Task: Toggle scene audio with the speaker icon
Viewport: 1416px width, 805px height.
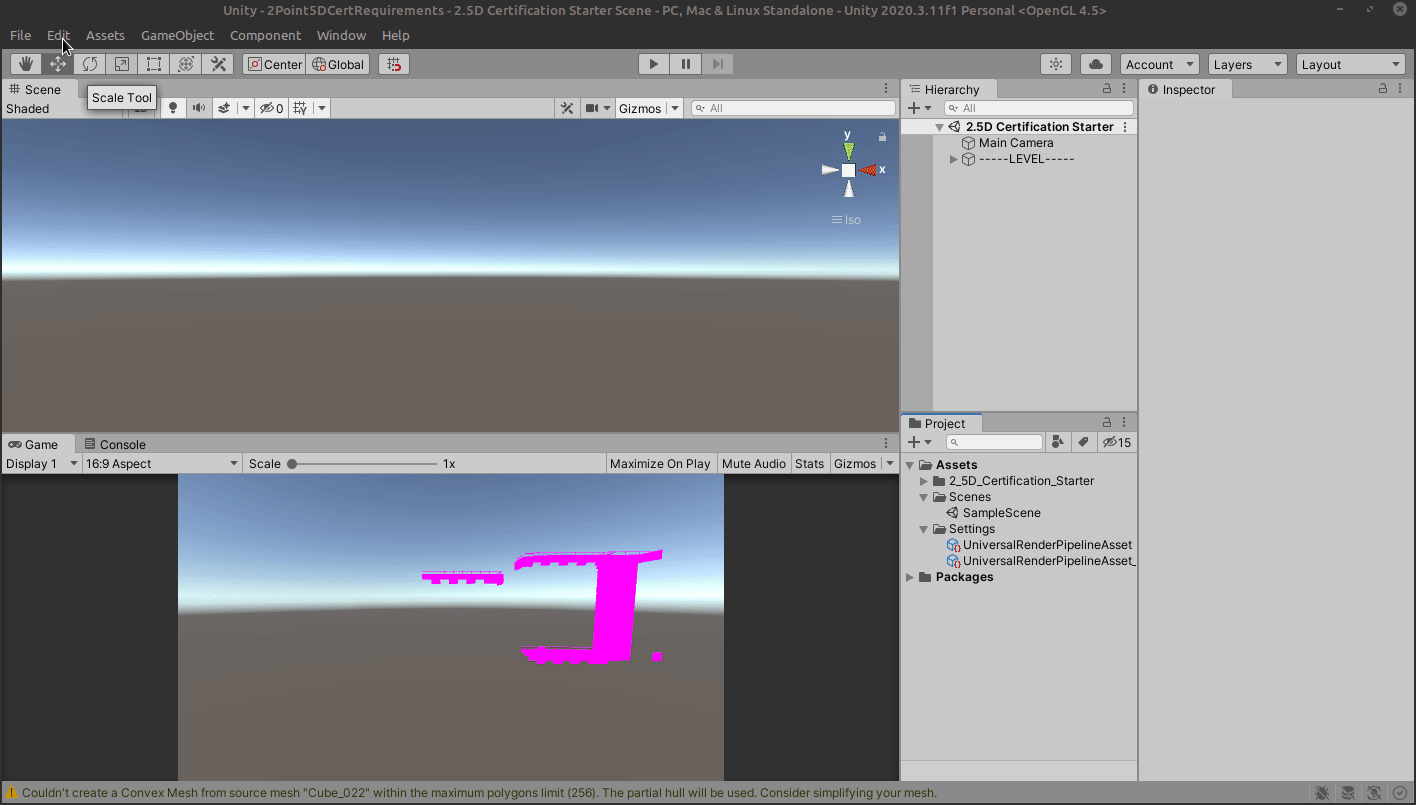Action: [x=199, y=108]
